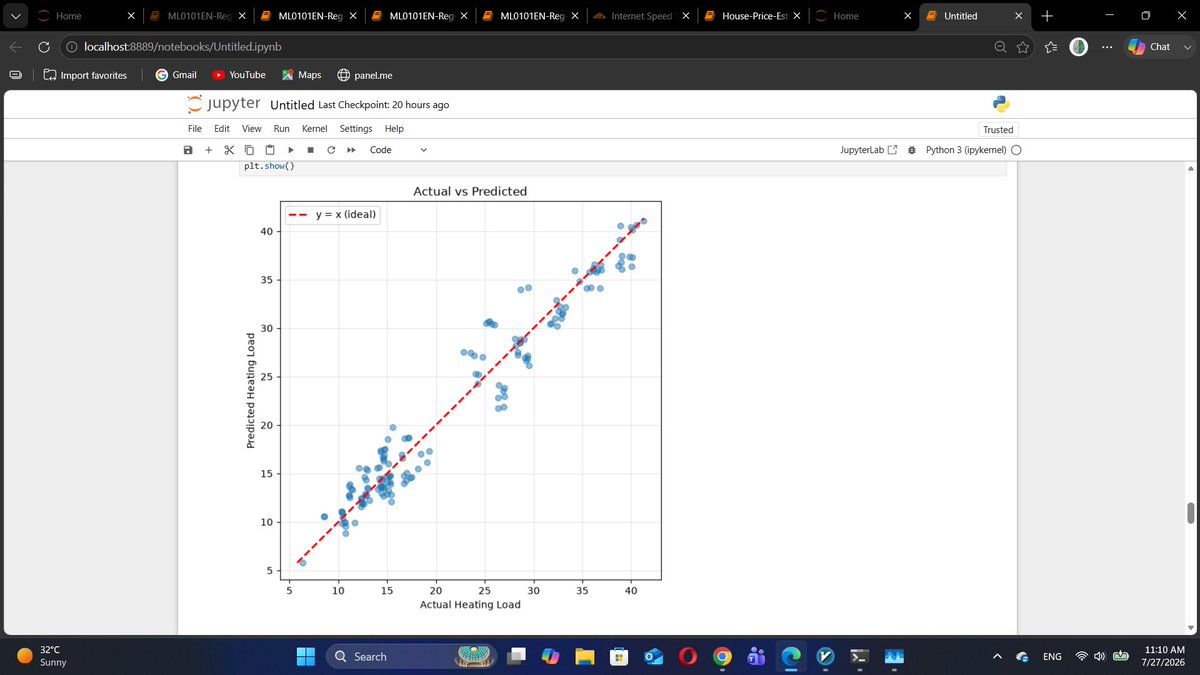Open the Windows Start menu

pos(306,656)
